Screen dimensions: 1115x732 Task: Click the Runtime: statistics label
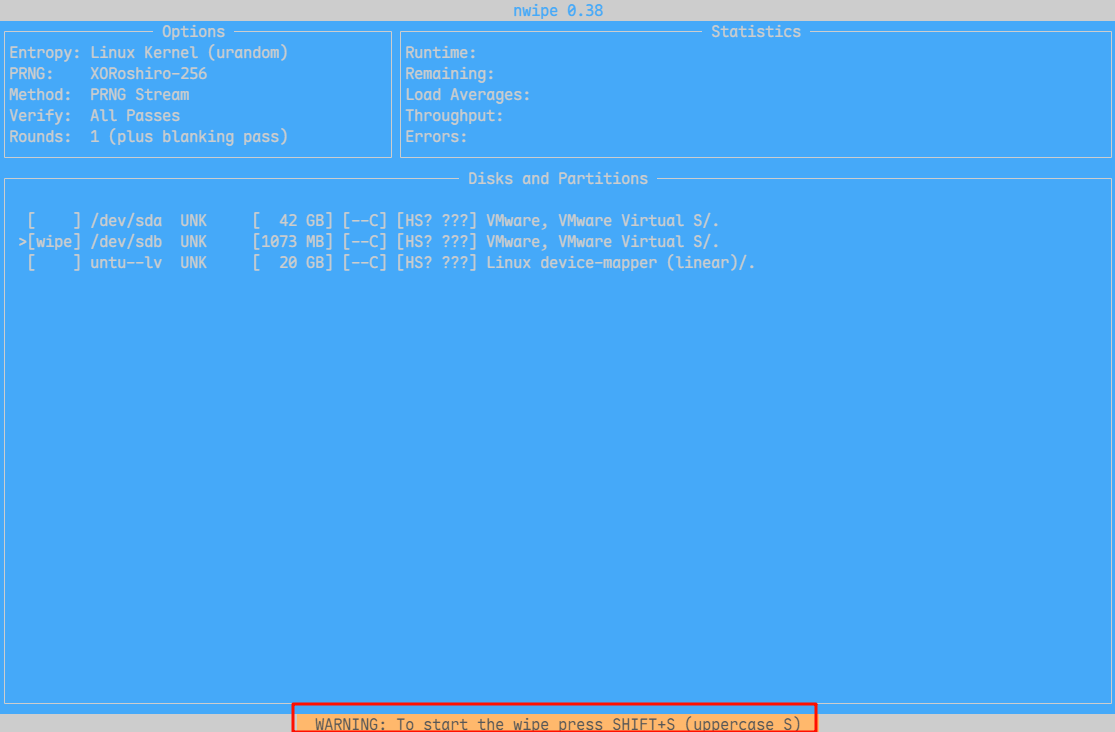tap(441, 53)
